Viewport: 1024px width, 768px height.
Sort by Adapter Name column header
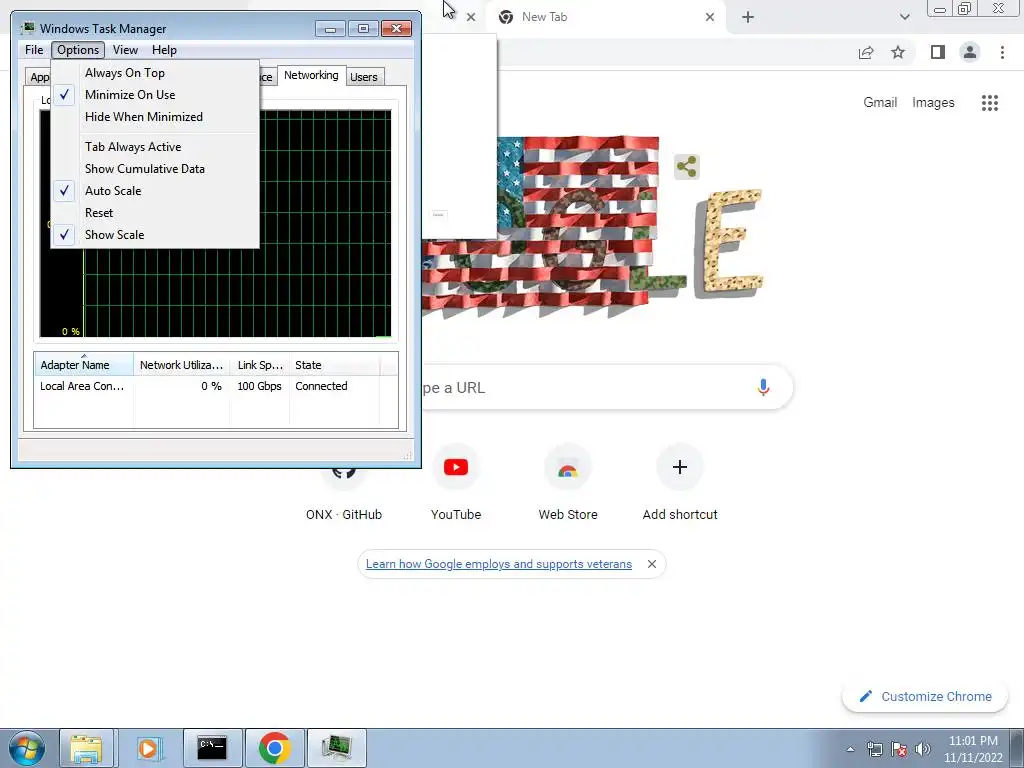coord(84,364)
